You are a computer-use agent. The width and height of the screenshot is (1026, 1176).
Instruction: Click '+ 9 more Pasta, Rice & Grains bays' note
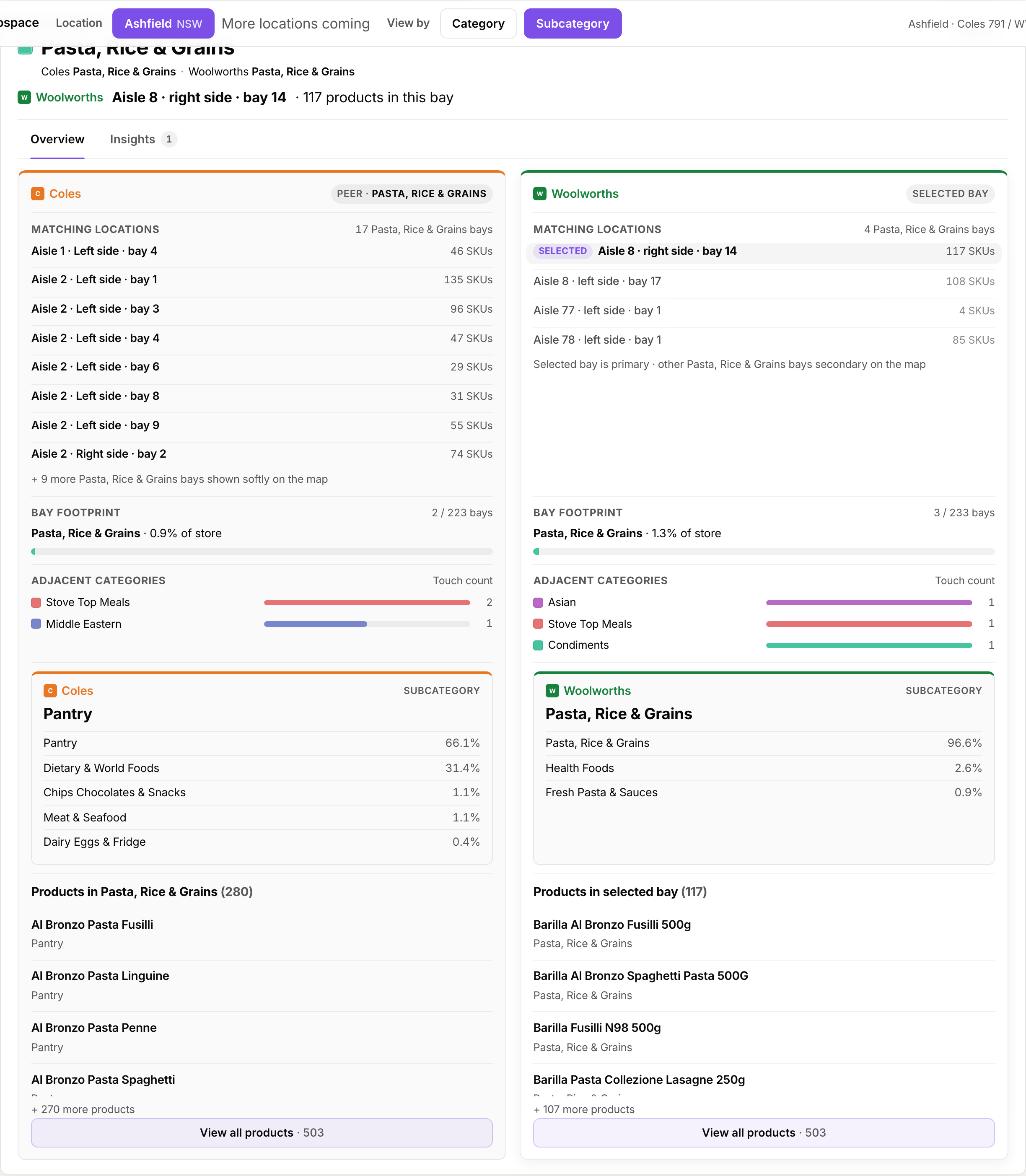pyautogui.click(x=180, y=479)
